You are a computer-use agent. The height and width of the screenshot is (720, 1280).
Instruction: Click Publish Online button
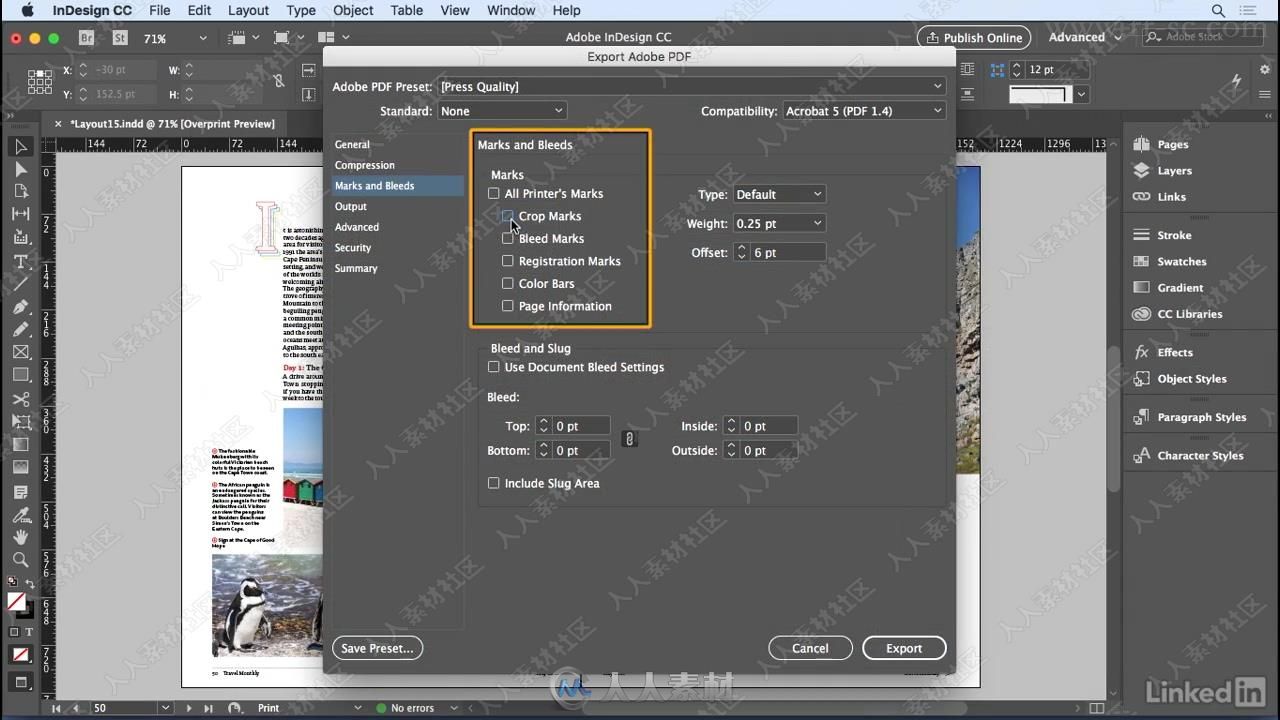click(x=974, y=37)
